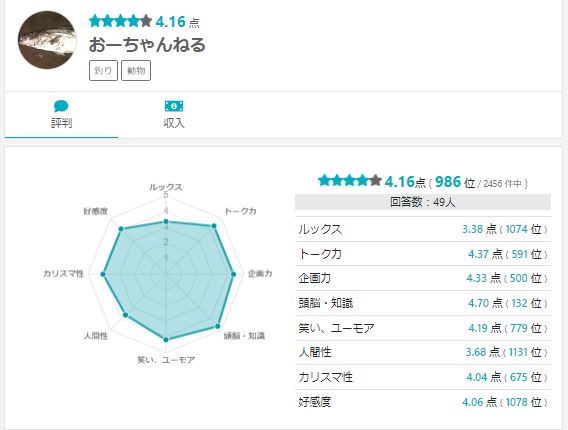
Task: Click the header star rating beside 4.16 点
Action: click(x=121, y=21)
